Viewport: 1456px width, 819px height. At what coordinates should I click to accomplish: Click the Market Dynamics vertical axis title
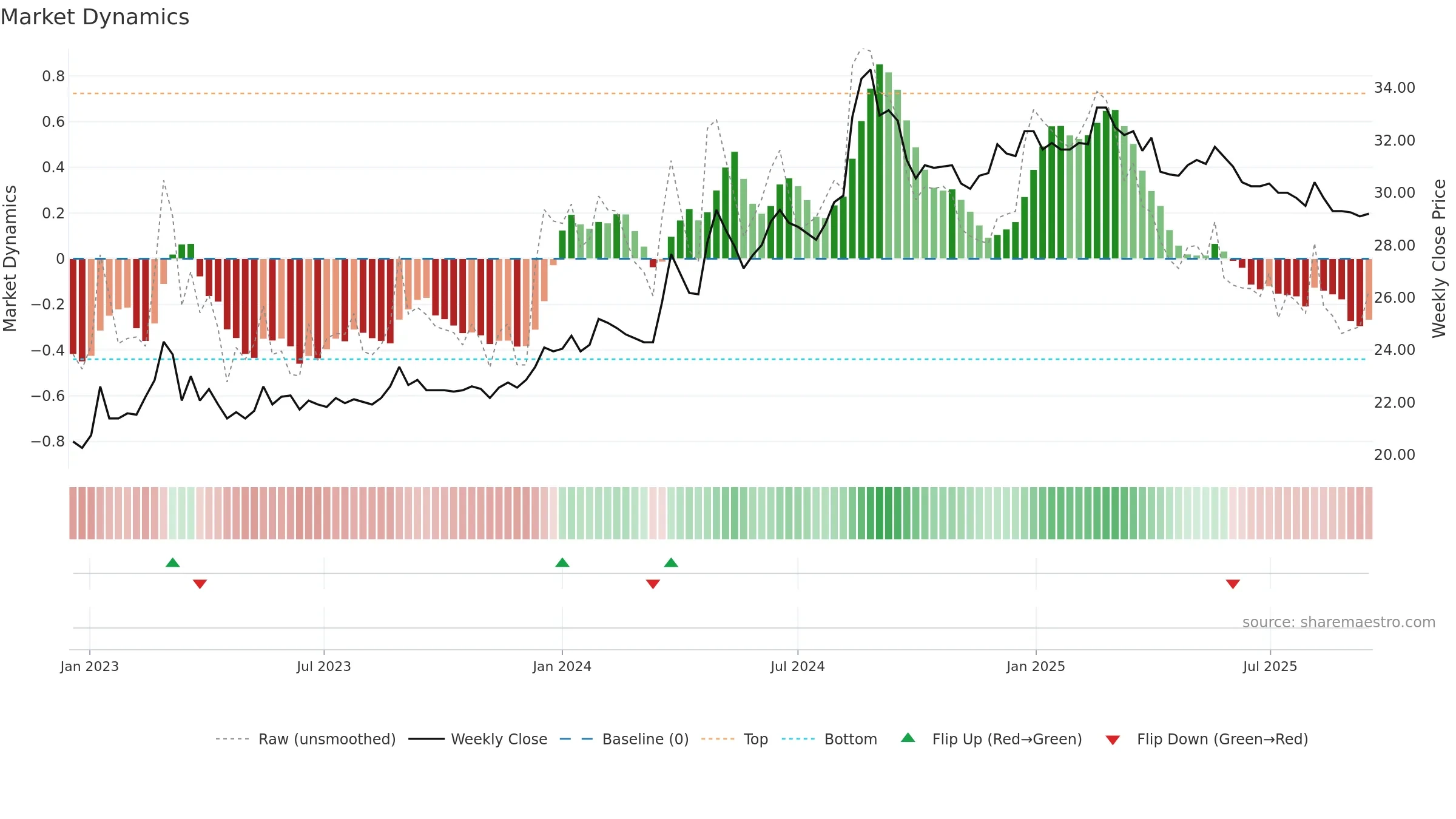[10, 258]
